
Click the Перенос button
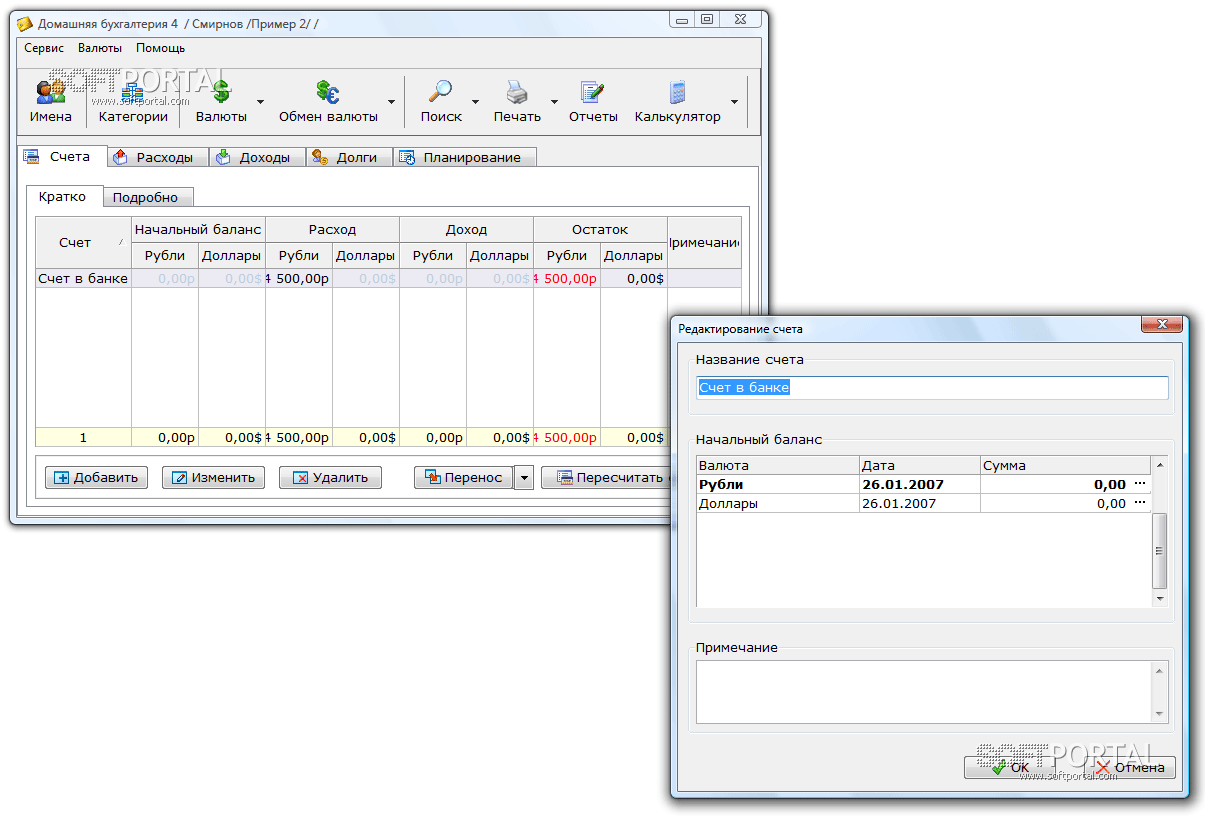pyautogui.click(x=463, y=478)
